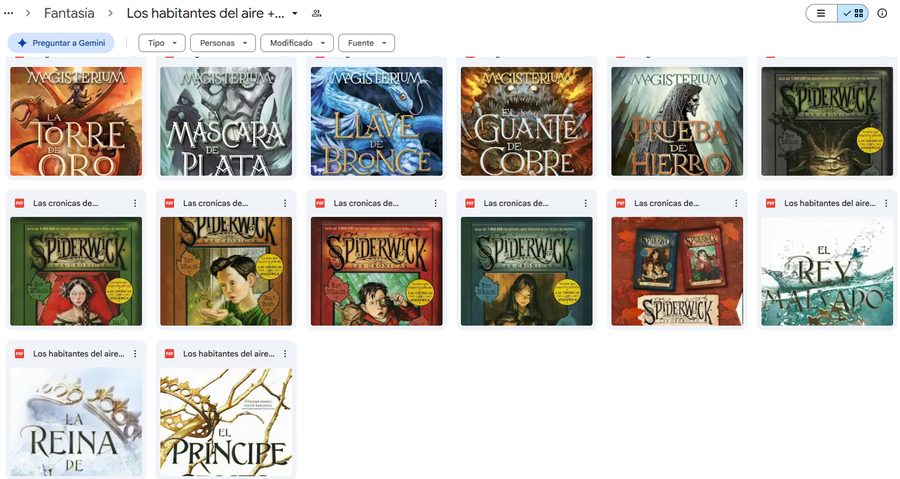Viewport: 900px width, 479px height.
Task: Click PDF icon on Spiderwick magnifying-glass boy card
Action: tap(320, 203)
